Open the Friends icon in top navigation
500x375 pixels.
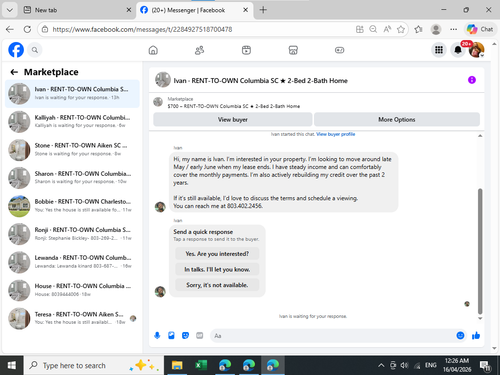pyautogui.click(x=199, y=50)
